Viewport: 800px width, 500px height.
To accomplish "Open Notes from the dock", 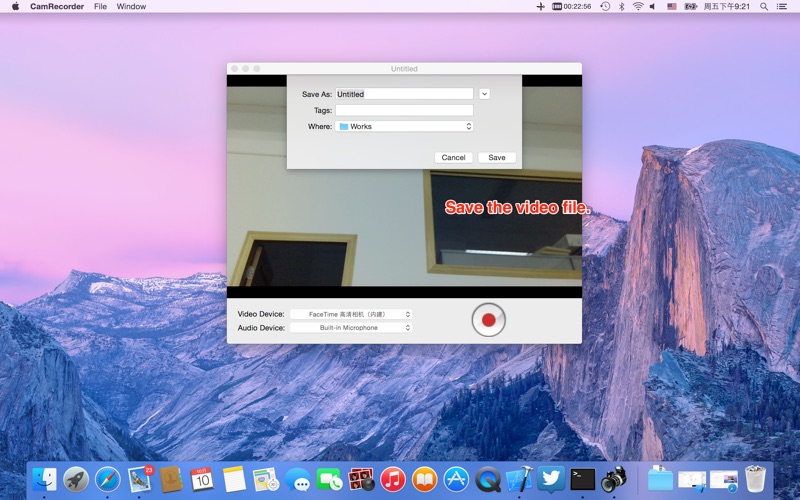I will (234, 480).
